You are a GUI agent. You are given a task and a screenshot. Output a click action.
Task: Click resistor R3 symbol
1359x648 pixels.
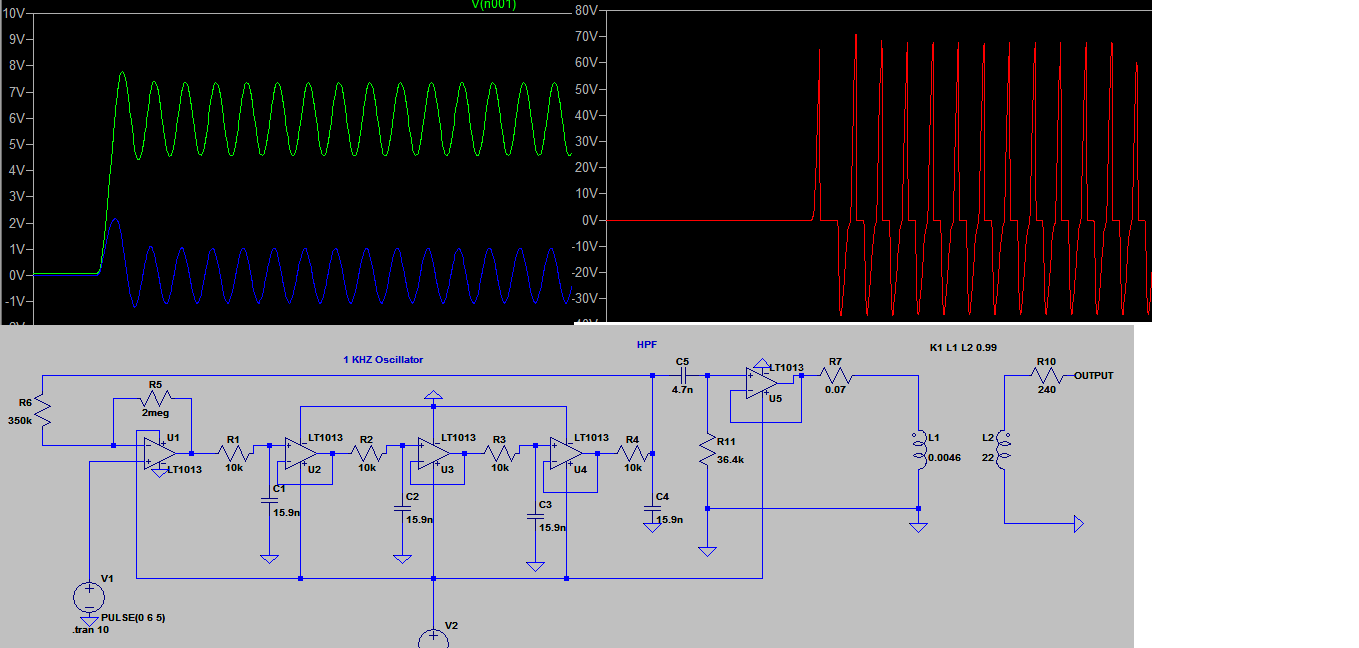point(499,452)
